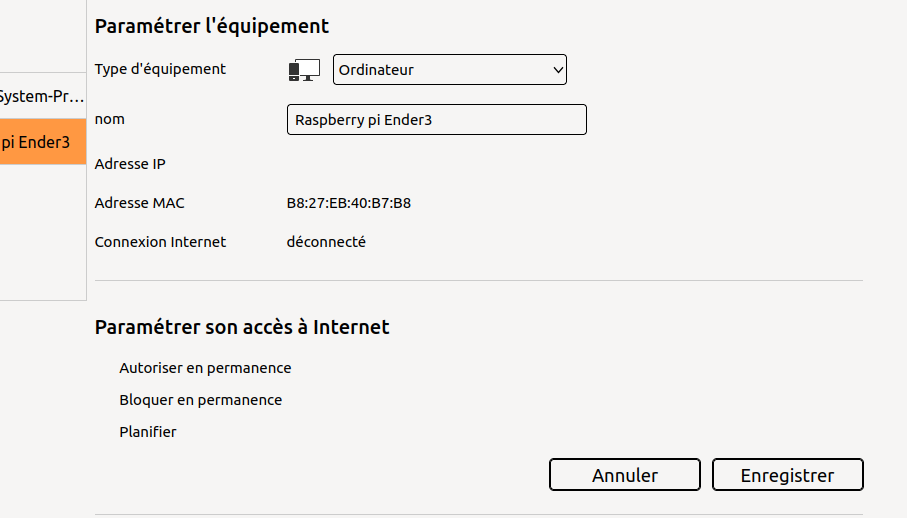Select the pi Ender3 device in sidebar
The height and width of the screenshot is (518, 907).
(40, 143)
